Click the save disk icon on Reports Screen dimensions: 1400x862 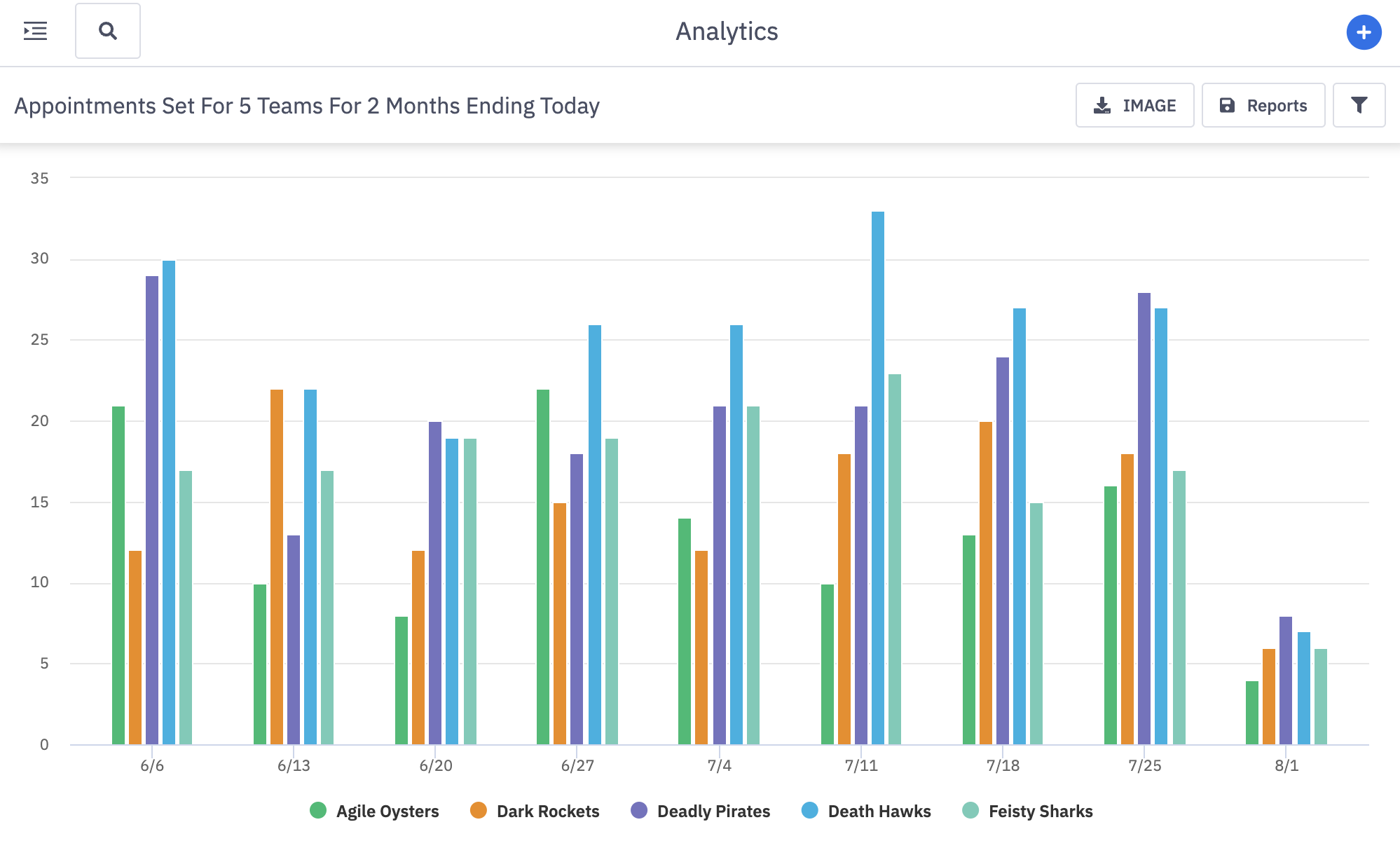[x=1227, y=106]
